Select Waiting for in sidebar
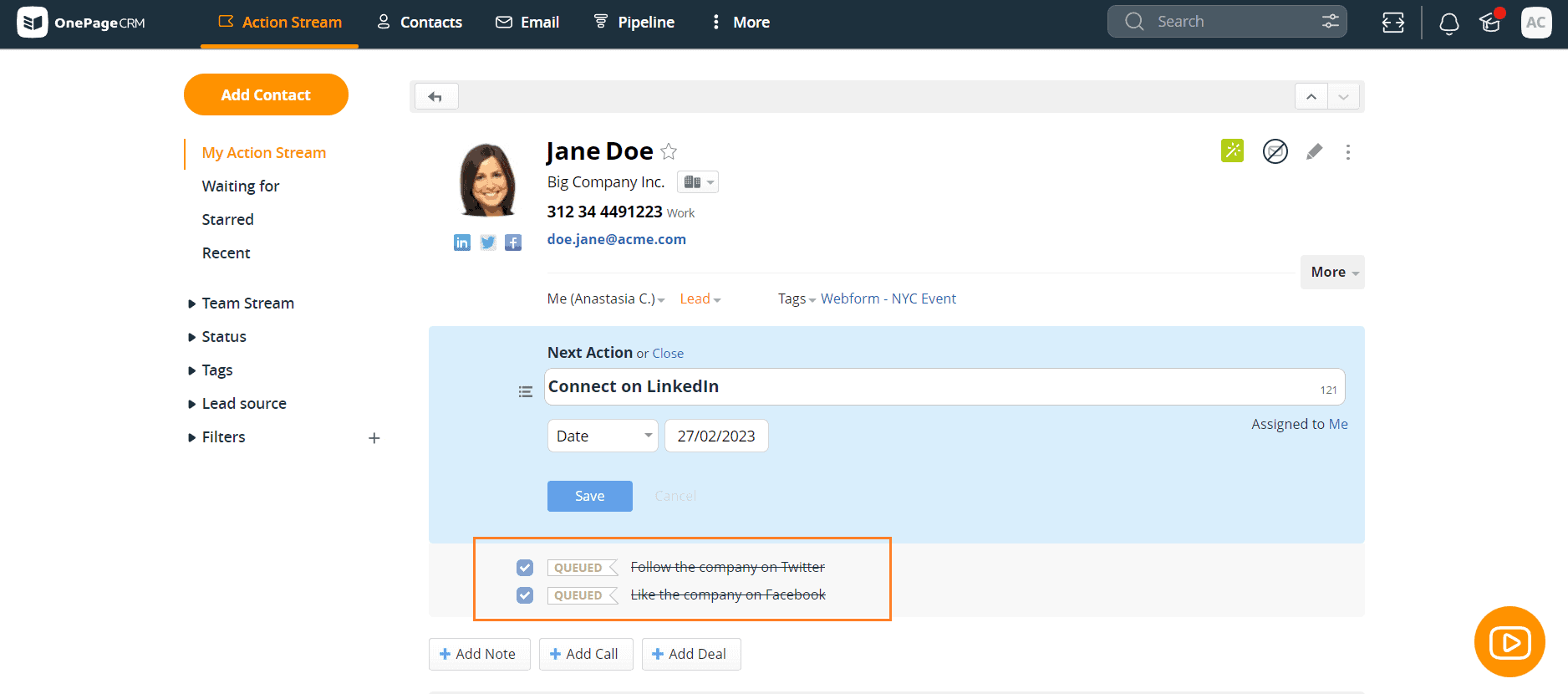 [241, 186]
